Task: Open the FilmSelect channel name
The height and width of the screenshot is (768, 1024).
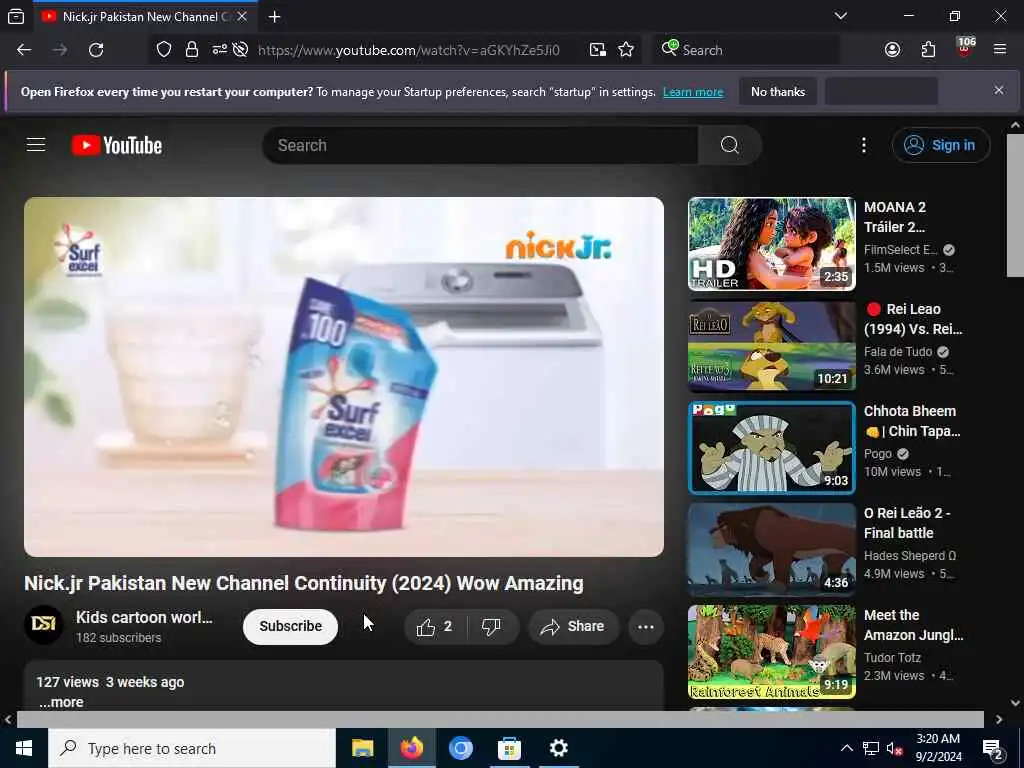Action: (x=901, y=249)
